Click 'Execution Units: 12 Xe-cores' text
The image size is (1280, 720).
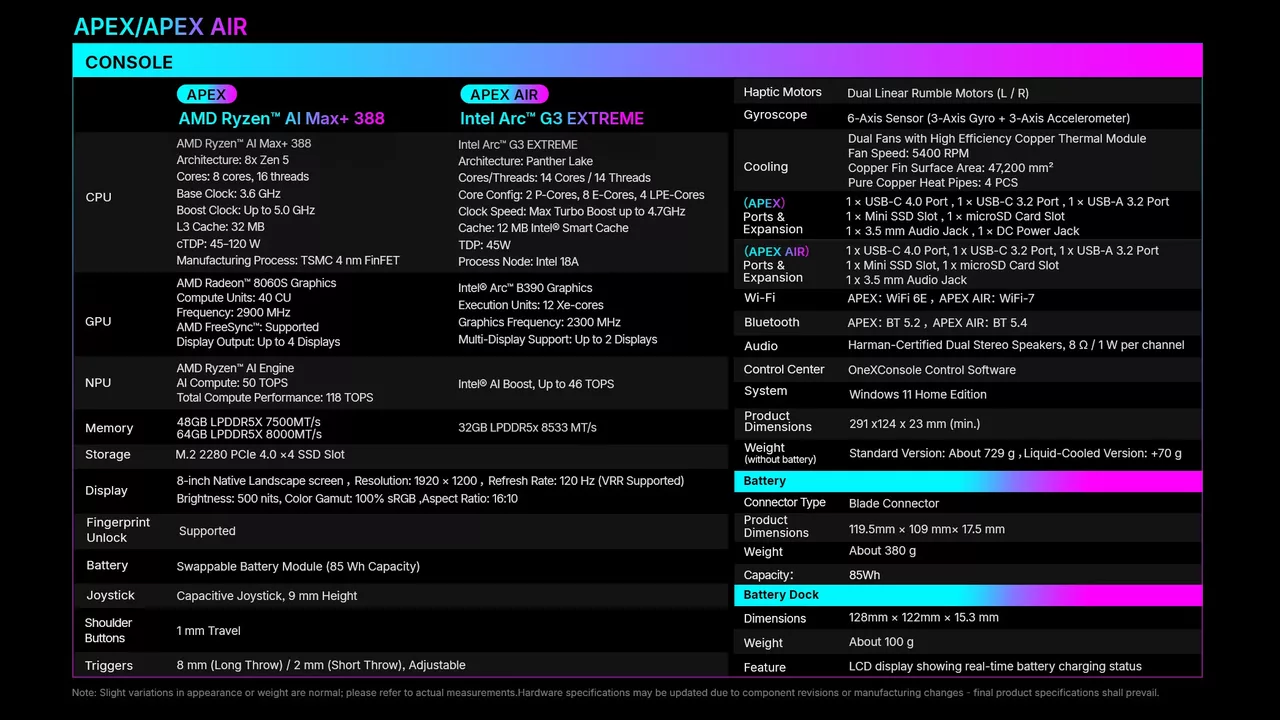[530, 305]
